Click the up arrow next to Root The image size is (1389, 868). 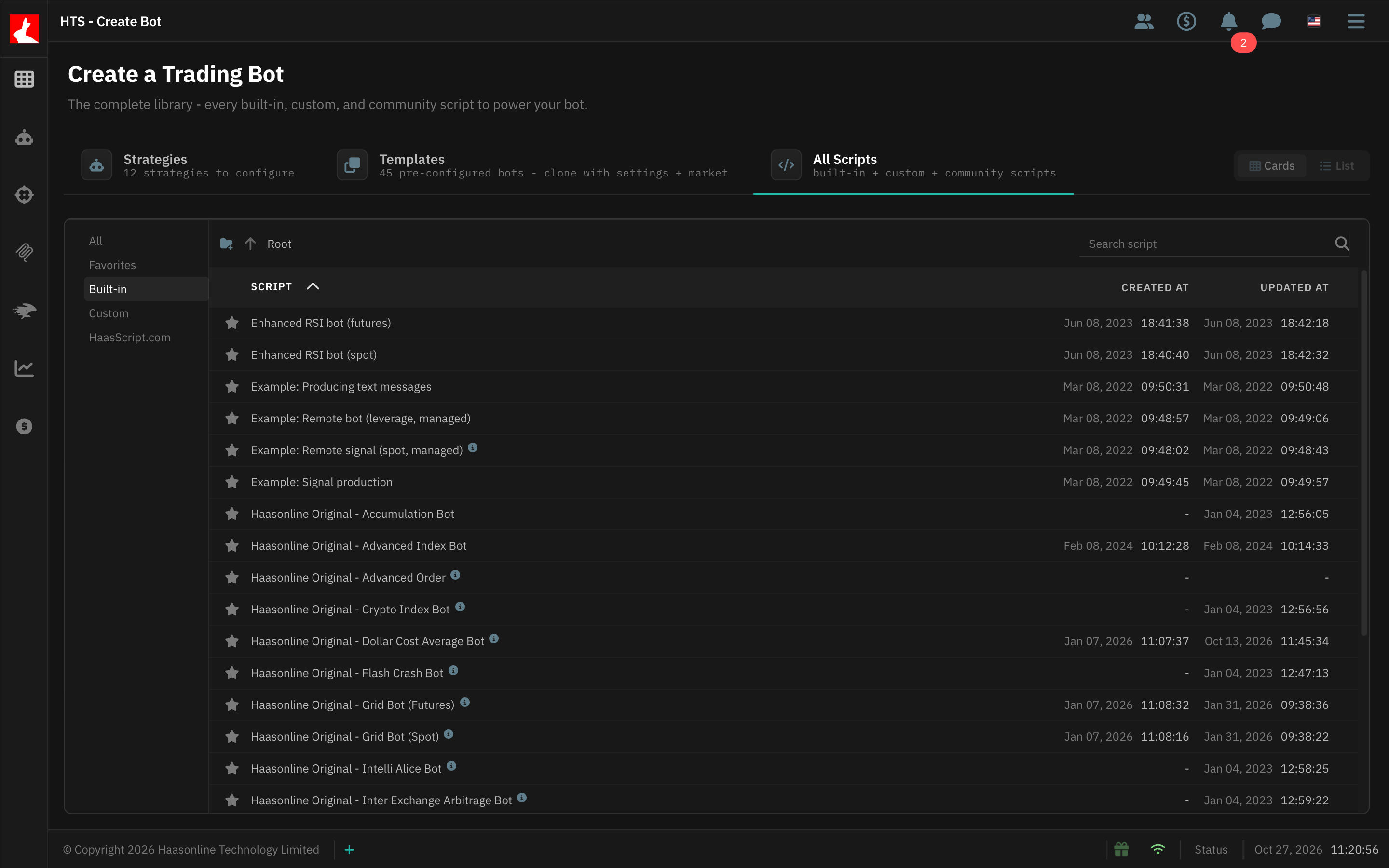point(250,244)
